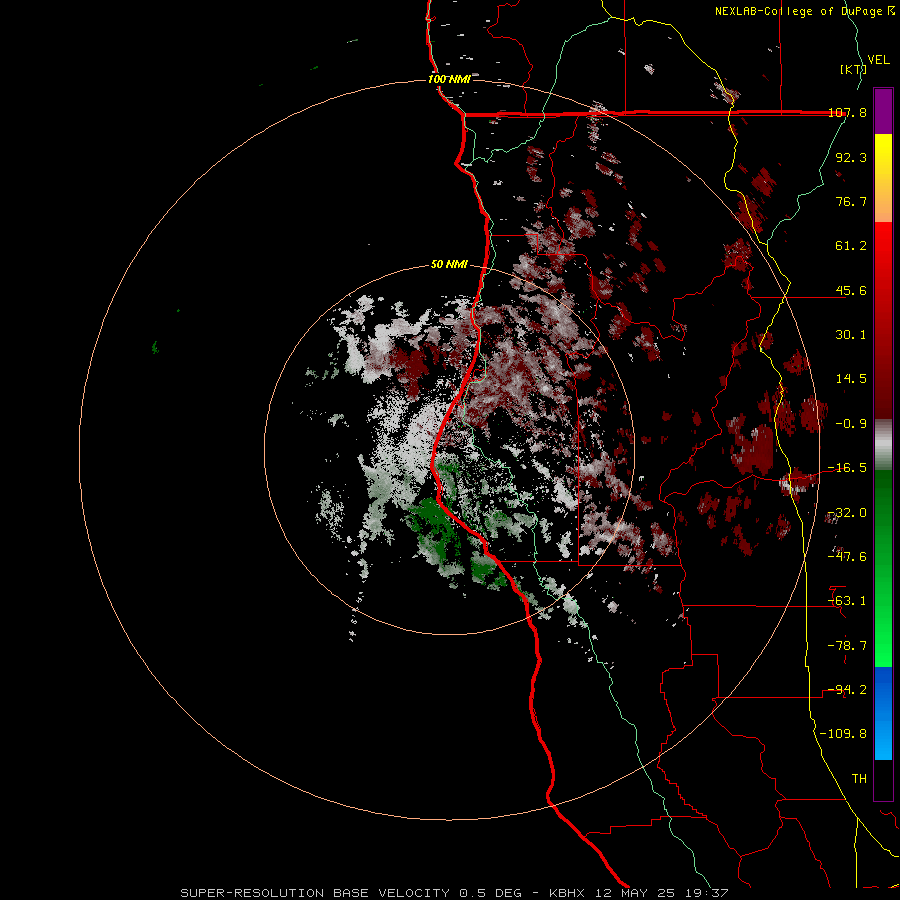Image resolution: width=900 pixels, height=900 pixels.
Task: Click the -78.7 legend value
Action: tap(847, 646)
